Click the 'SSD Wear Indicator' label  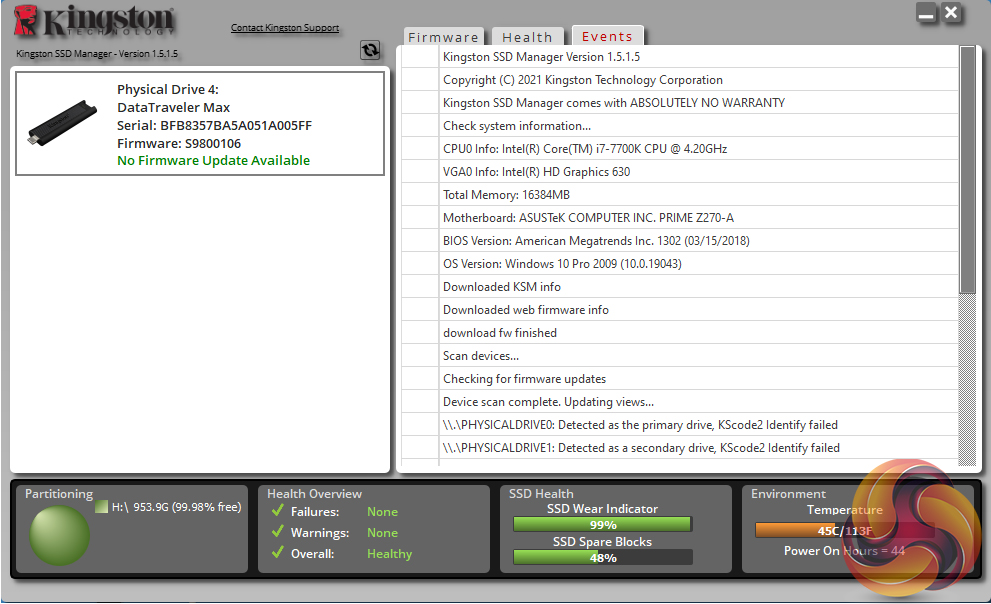pyautogui.click(x=602, y=509)
